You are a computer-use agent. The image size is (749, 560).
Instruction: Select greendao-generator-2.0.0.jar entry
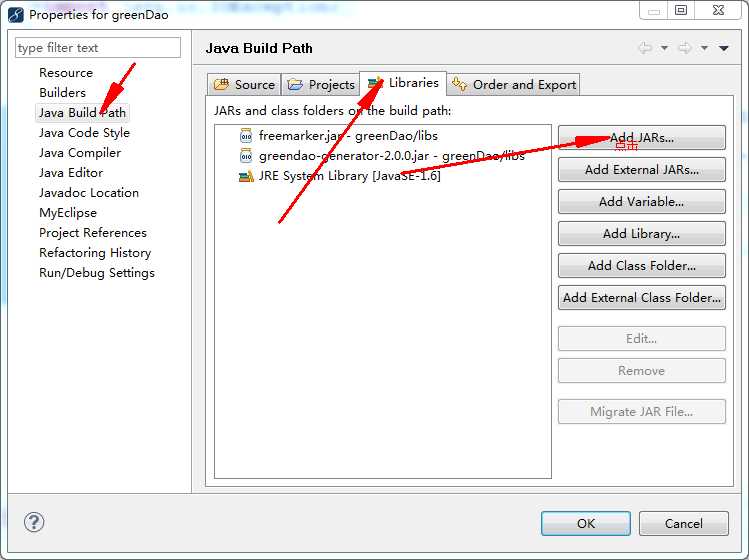click(382, 156)
